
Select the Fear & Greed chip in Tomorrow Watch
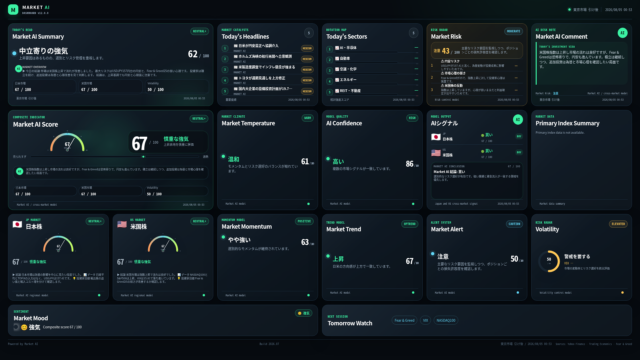point(404,320)
